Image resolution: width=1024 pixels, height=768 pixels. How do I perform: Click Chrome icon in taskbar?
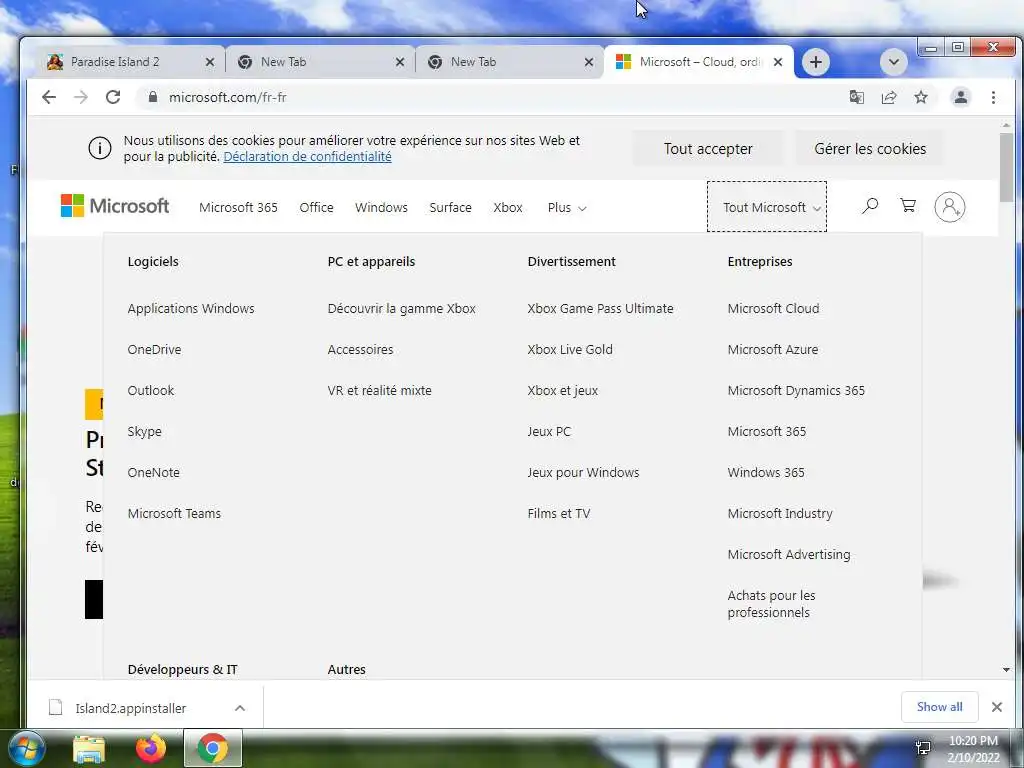coord(212,748)
